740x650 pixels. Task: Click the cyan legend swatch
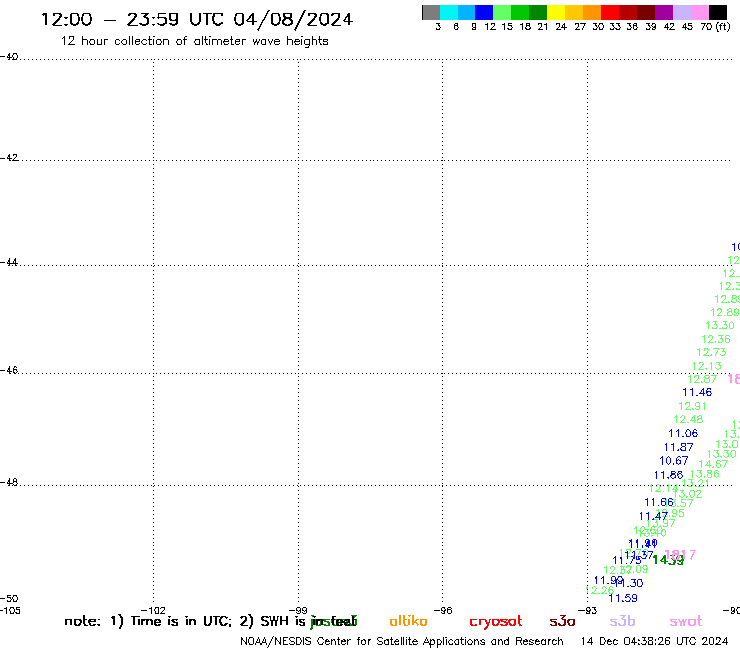(449, 12)
